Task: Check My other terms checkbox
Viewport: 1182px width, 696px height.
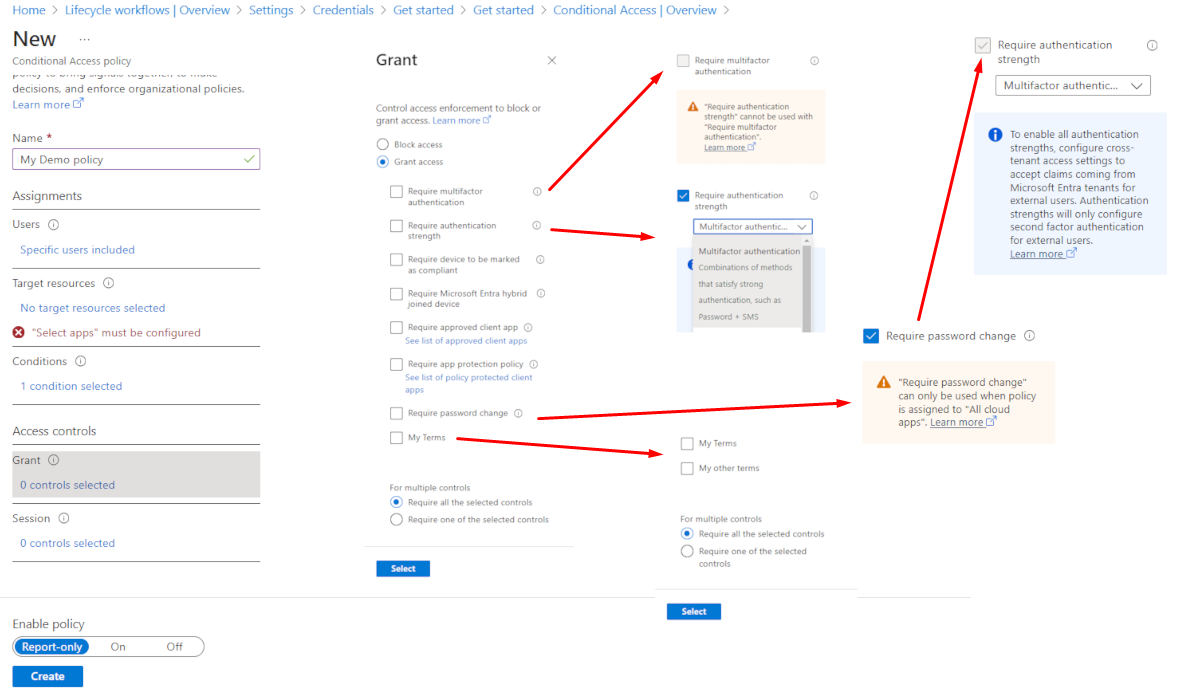Action: [x=687, y=469]
